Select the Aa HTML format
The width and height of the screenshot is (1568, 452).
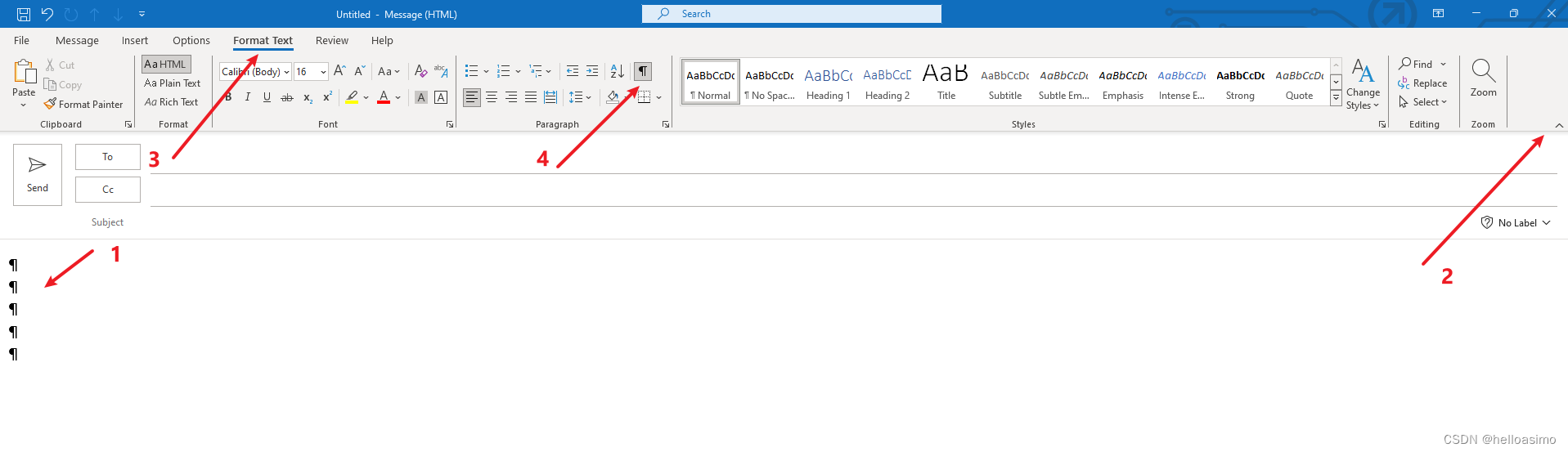(x=166, y=64)
